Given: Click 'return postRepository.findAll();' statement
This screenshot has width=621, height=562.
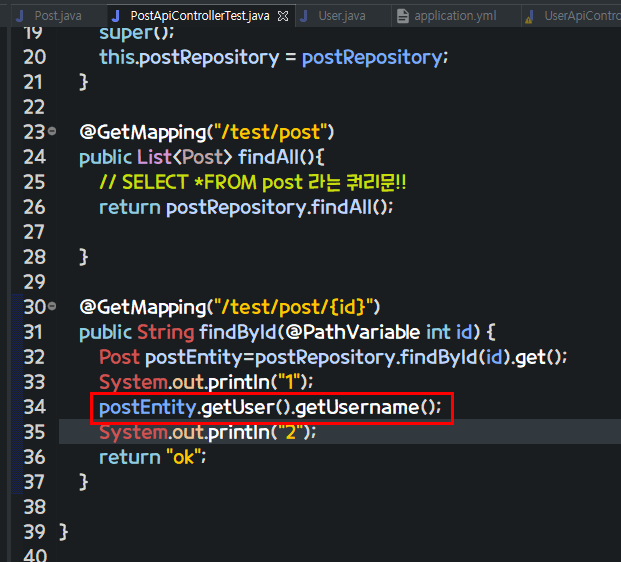Looking at the screenshot, I should pos(246,208).
